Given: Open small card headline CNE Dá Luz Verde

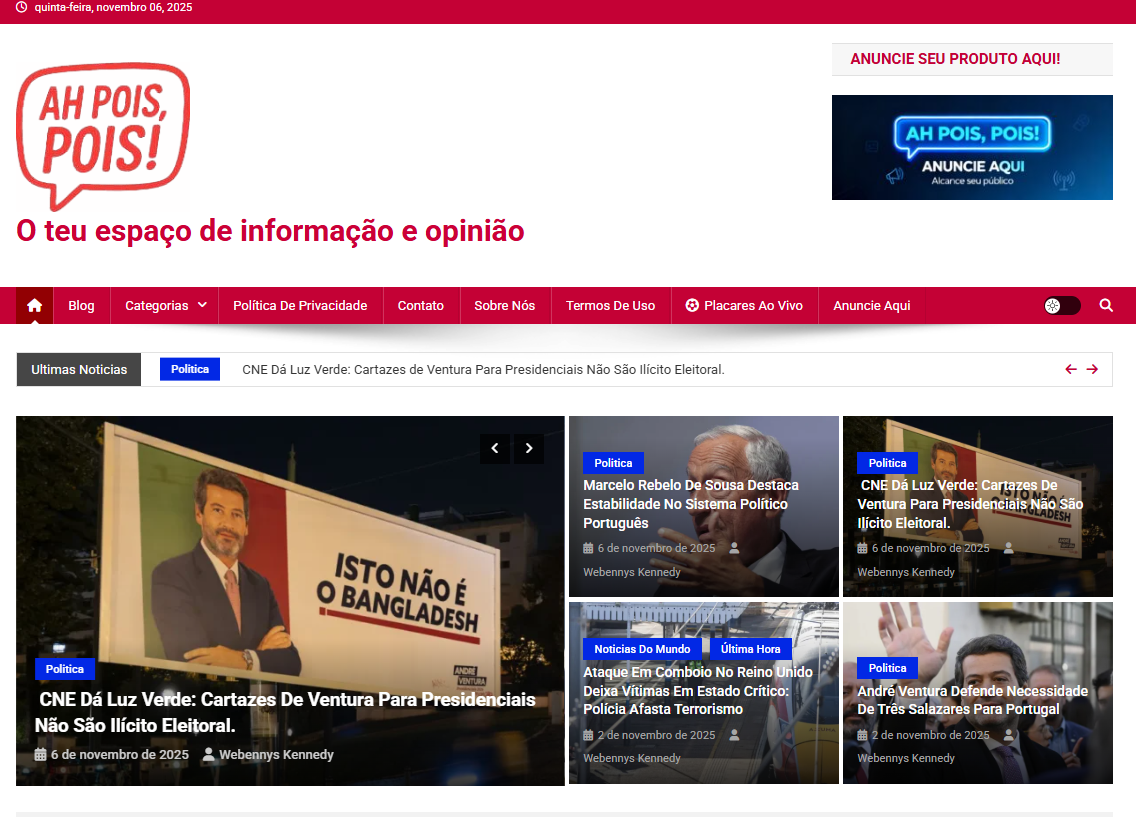Looking at the screenshot, I should 970,504.
